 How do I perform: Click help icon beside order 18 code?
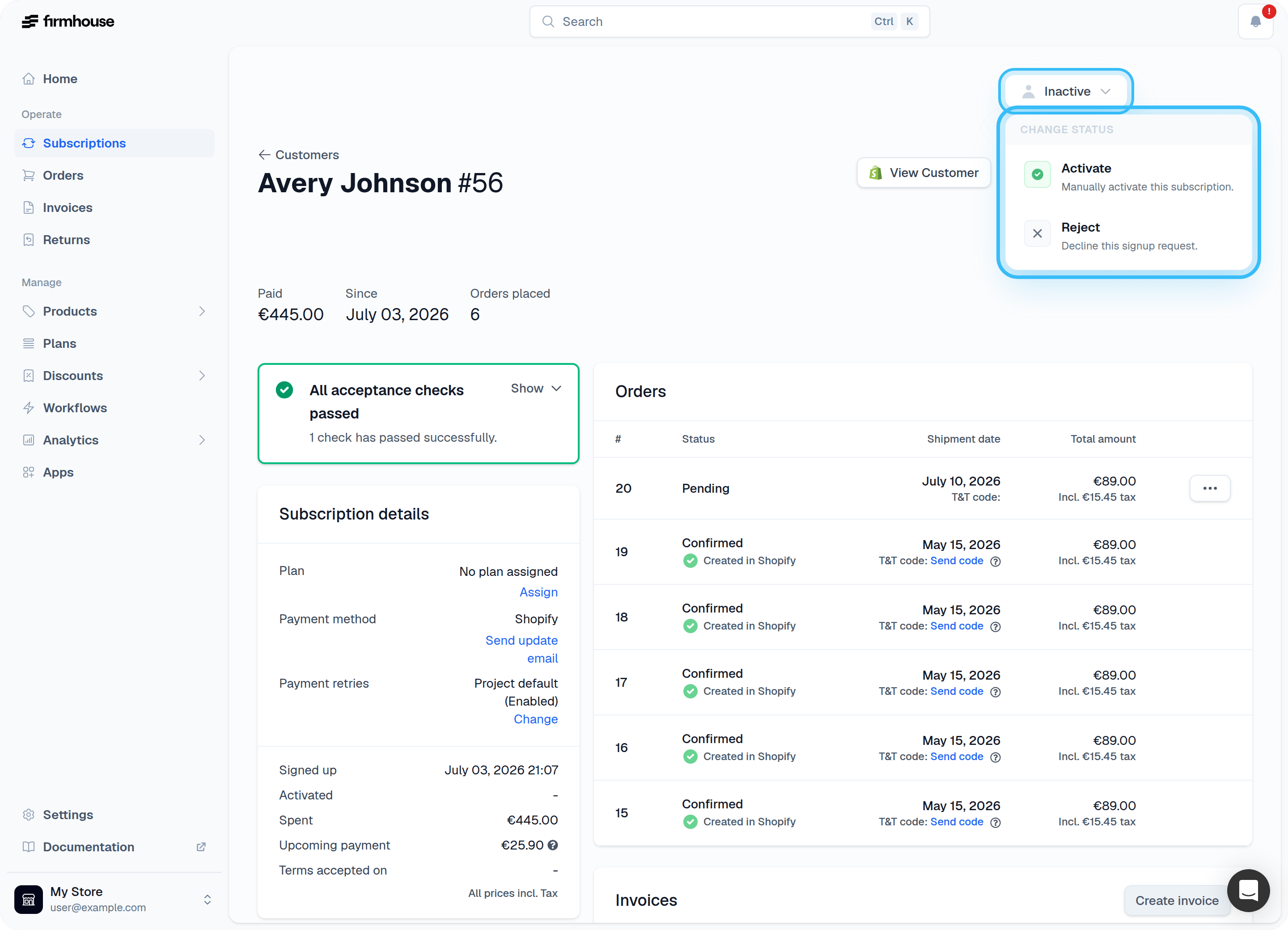[995, 627]
